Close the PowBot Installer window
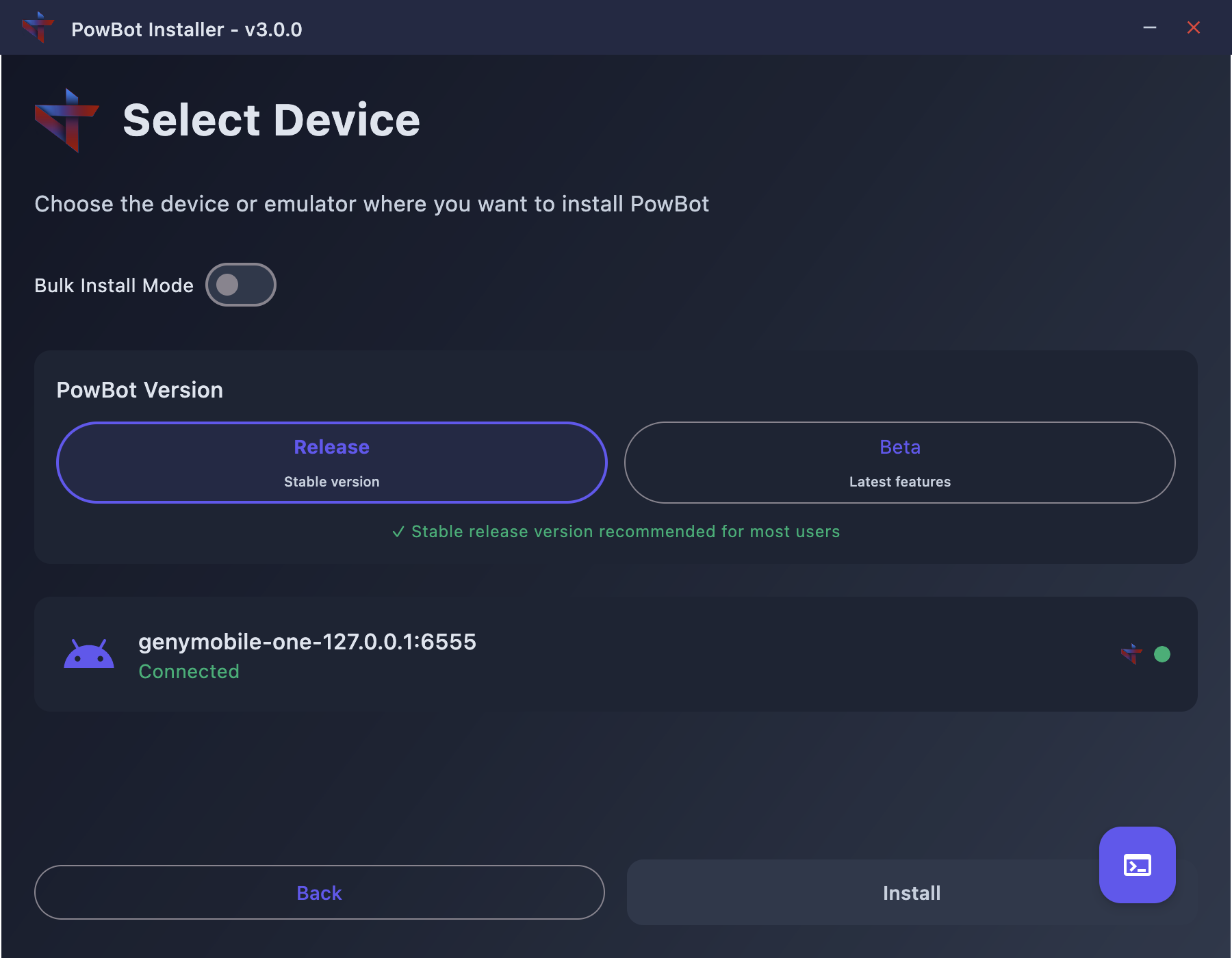 tap(1193, 28)
